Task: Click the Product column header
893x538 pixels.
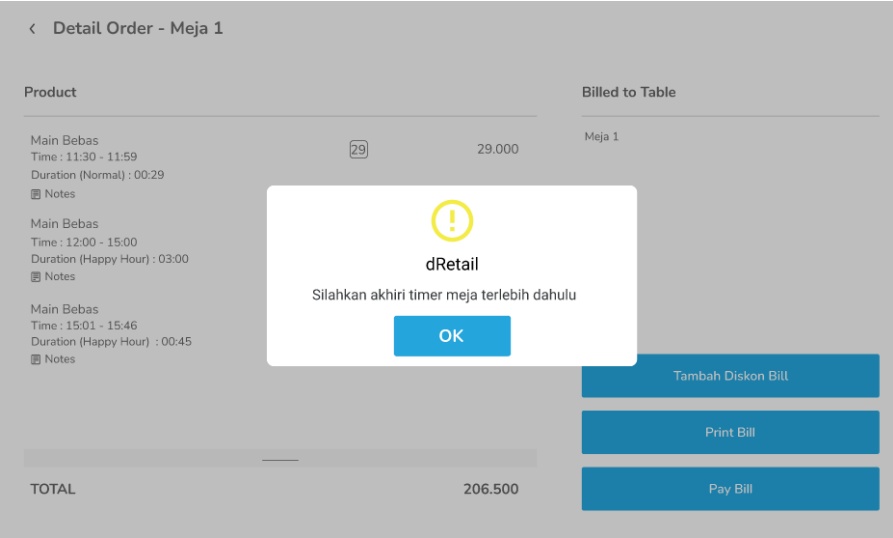Action: click(x=50, y=92)
